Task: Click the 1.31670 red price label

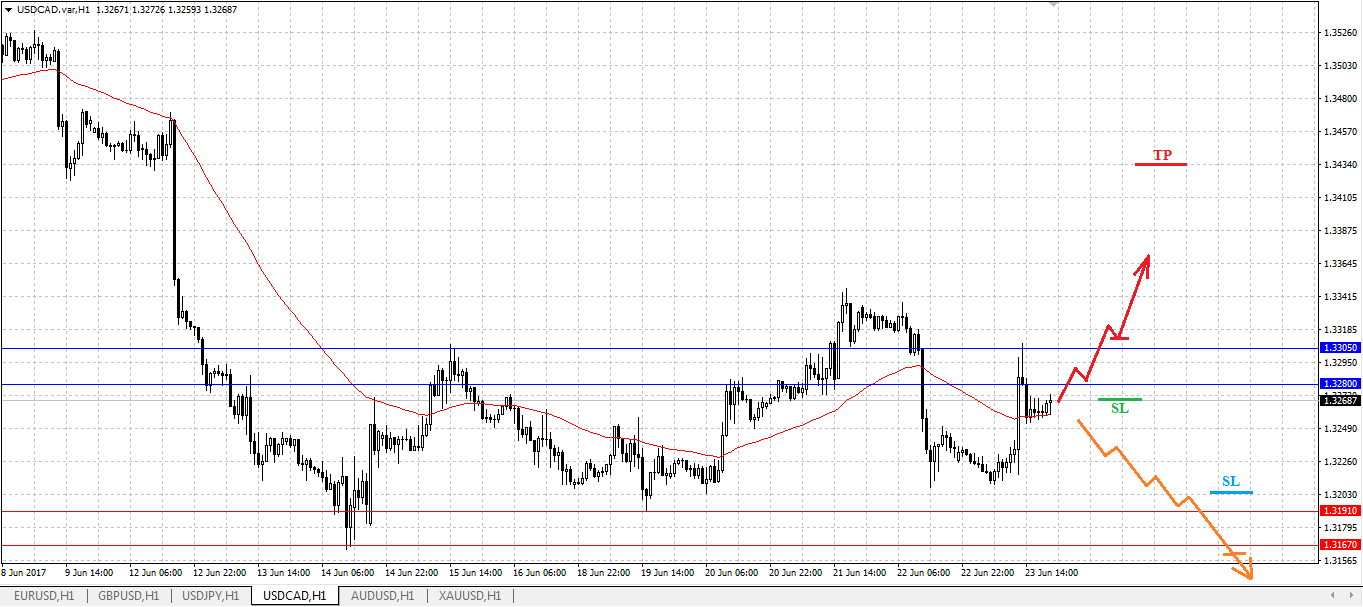Action: pyautogui.click(x=1341, y=545)
